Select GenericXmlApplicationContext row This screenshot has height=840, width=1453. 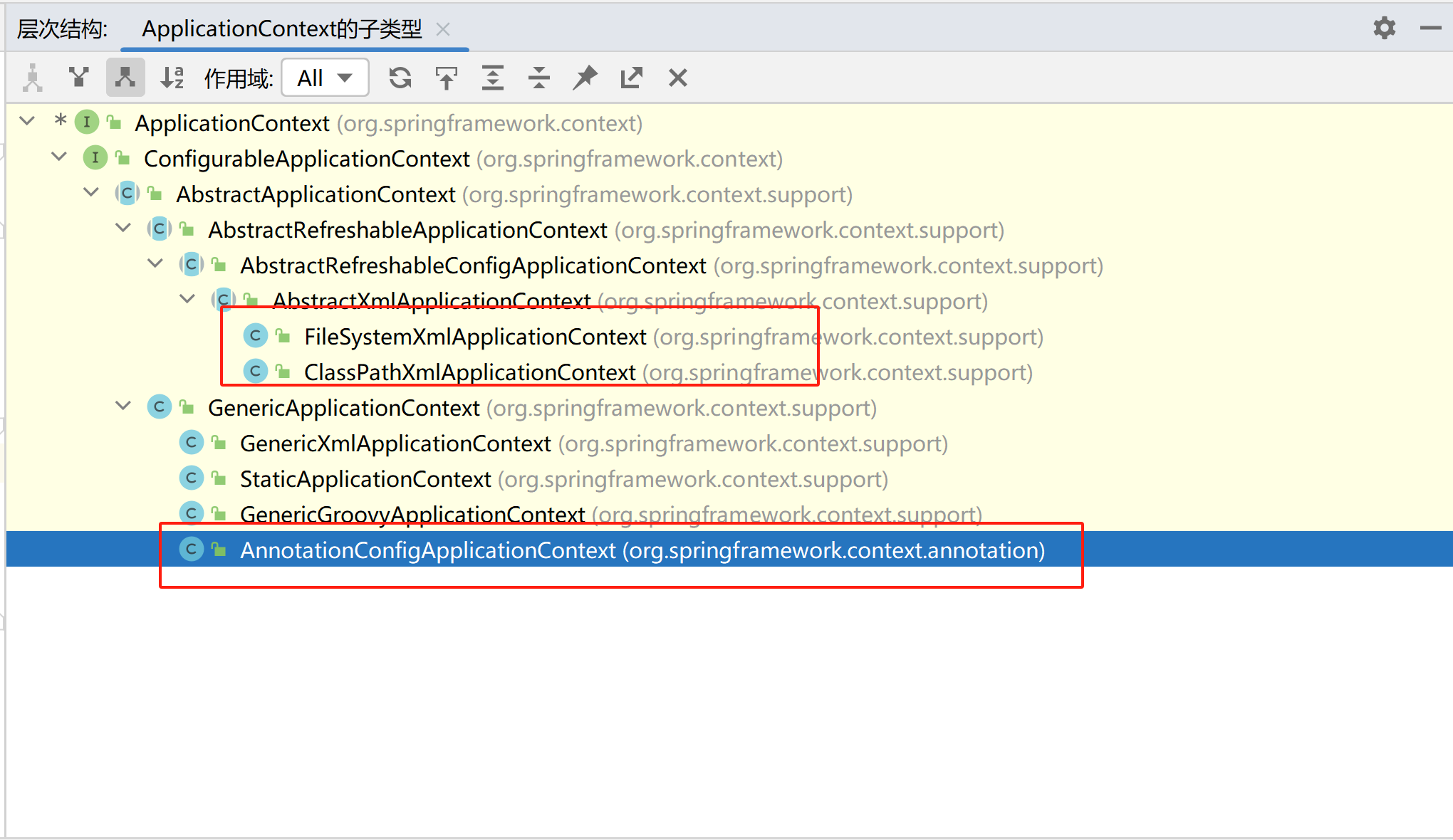(x=729, y=443)
